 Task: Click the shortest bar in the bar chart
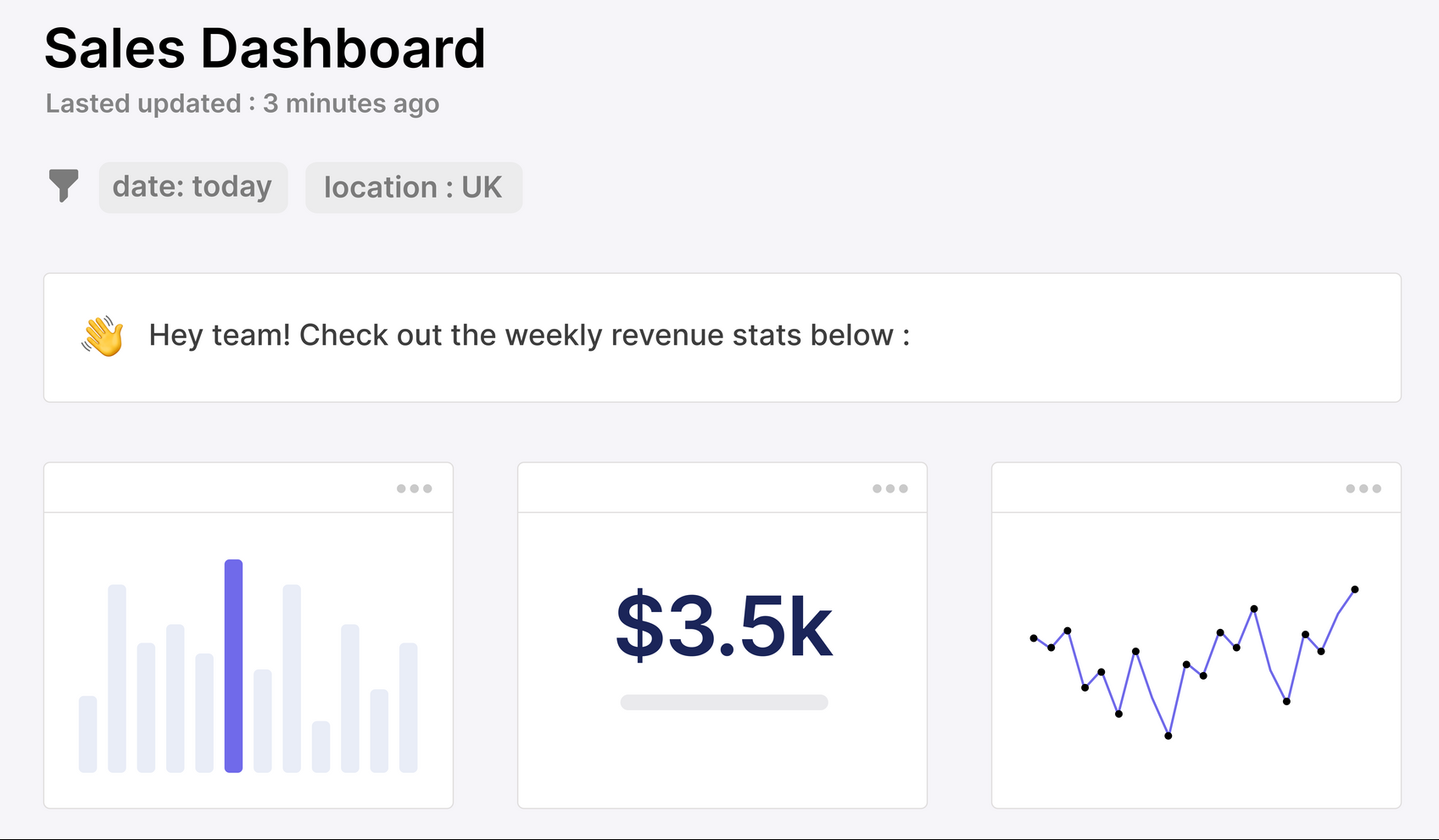point(321,746)
